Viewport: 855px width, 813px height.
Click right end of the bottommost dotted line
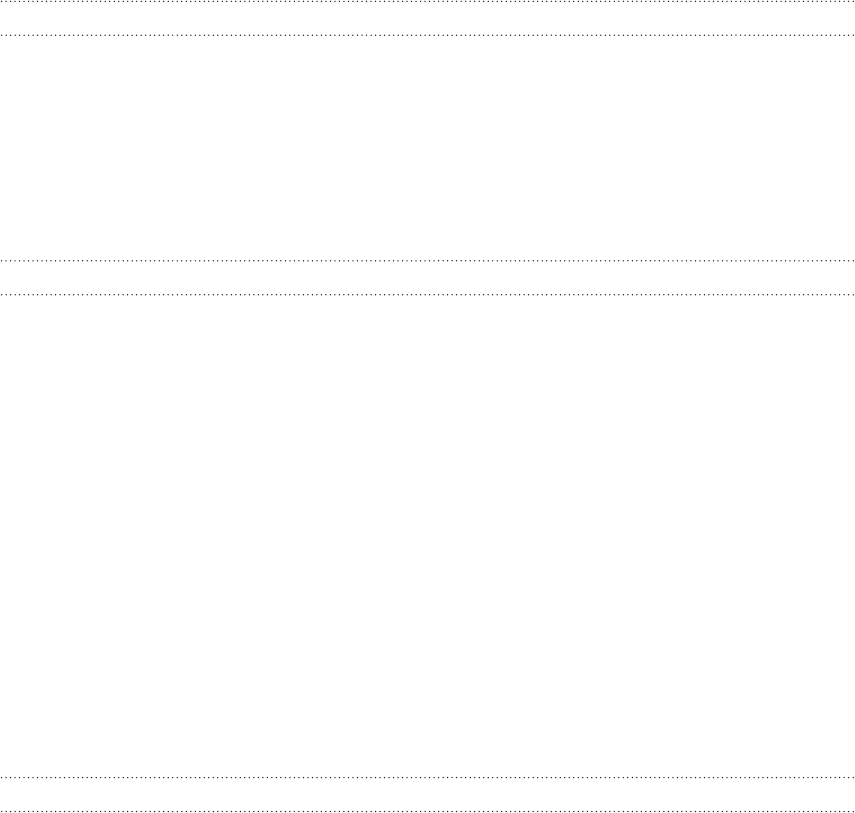[x=852, y=811]
